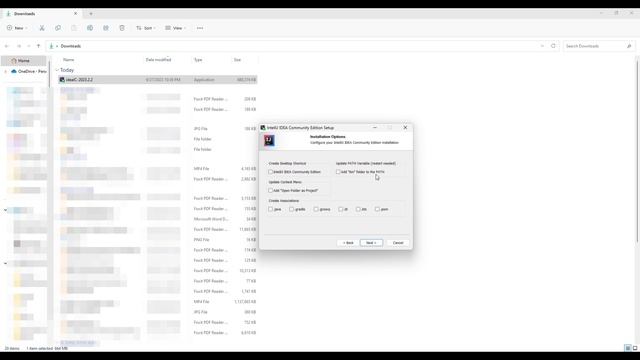The width and height of the screenshot is (640, 360).
Task: Check the .groovy association box
Action: [316, 209]
